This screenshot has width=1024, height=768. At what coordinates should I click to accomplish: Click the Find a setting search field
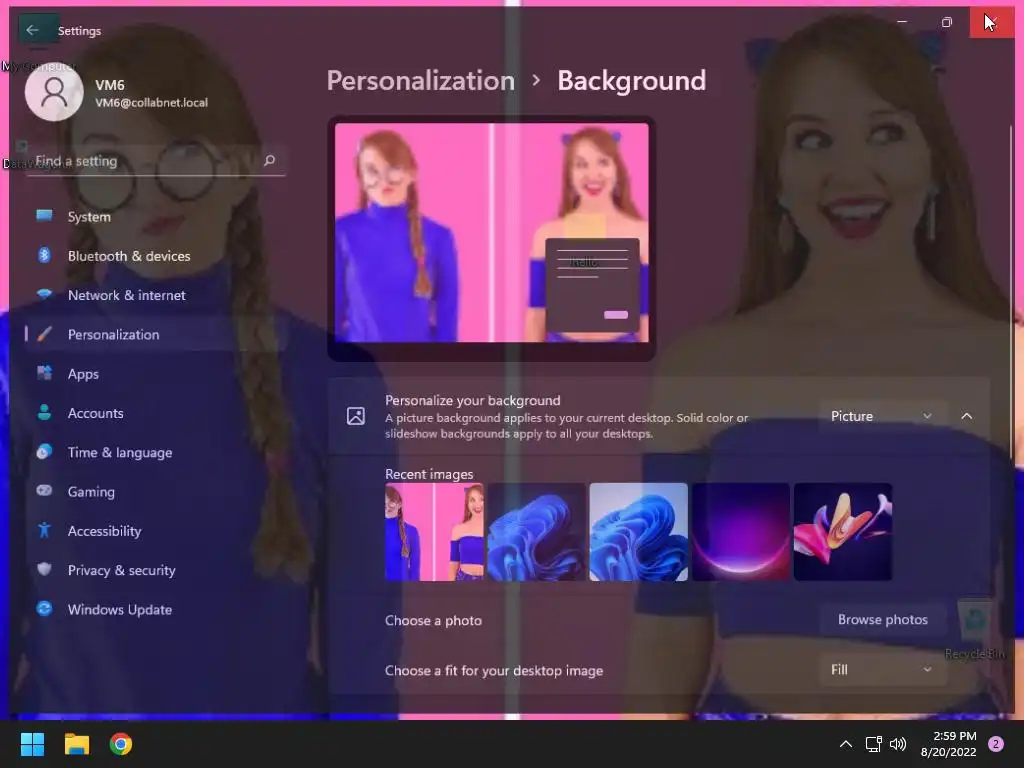click(x=155, y=161)
